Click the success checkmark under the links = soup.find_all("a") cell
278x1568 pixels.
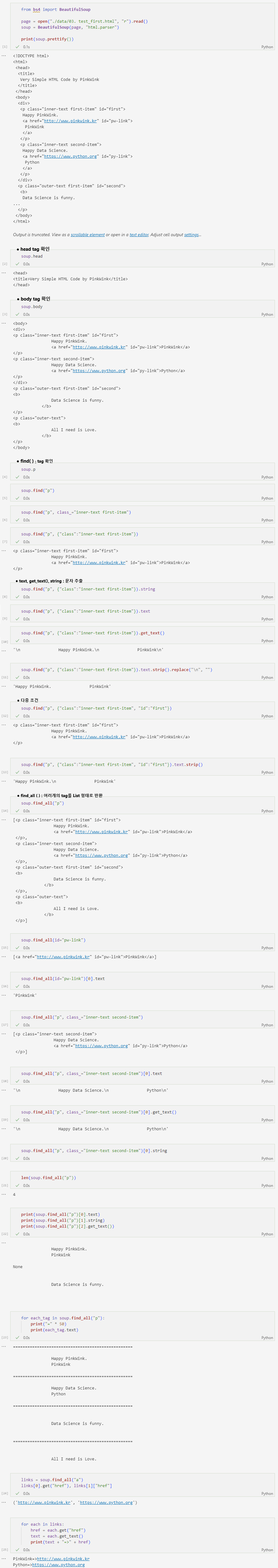pos(18,1494)
